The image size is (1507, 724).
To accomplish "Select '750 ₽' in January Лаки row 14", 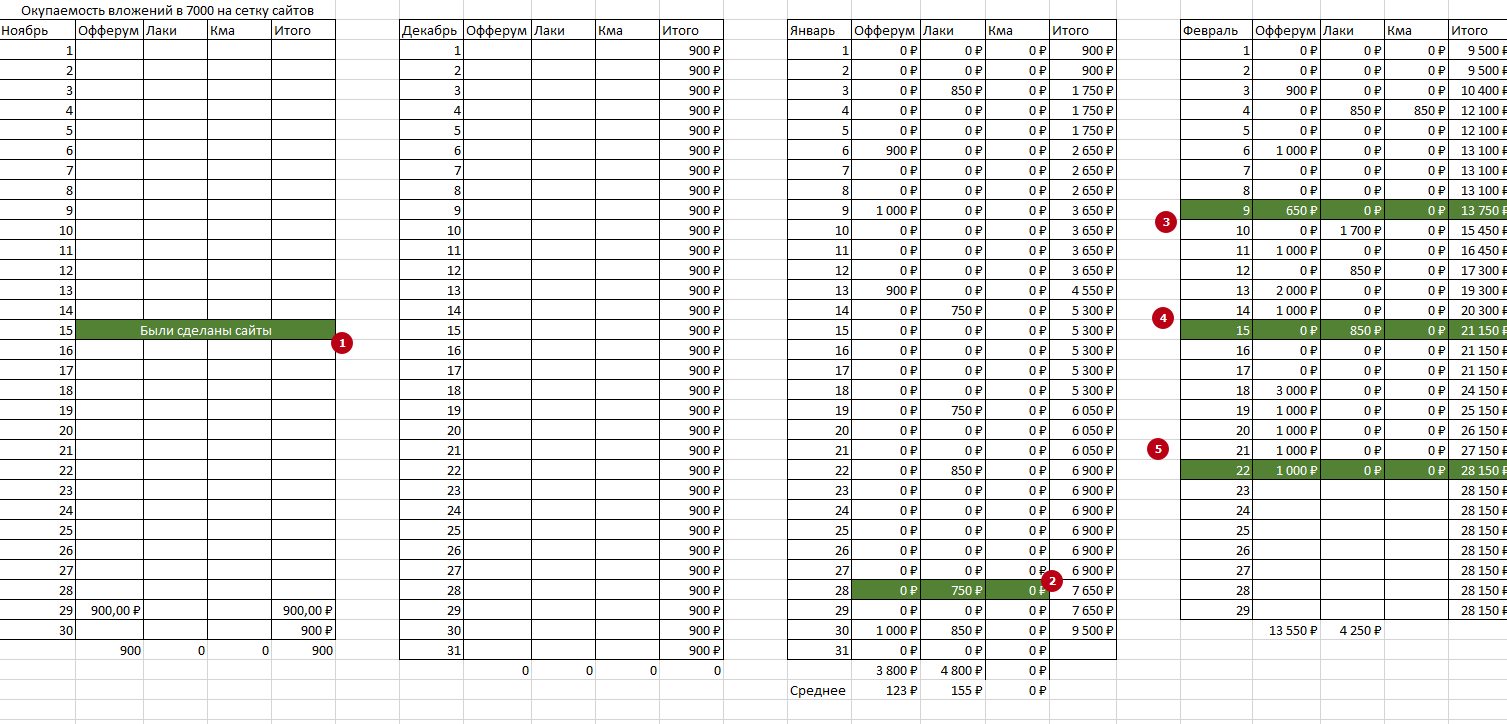I will [952, 310].
